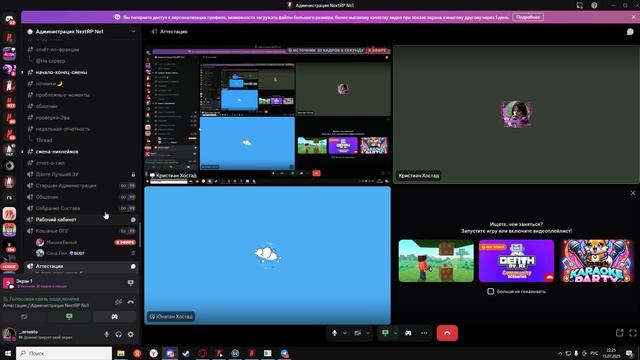This screenshot has width=640, height=360.
Task: Show hidden system tray icons
Action: [x=560, y=353]
